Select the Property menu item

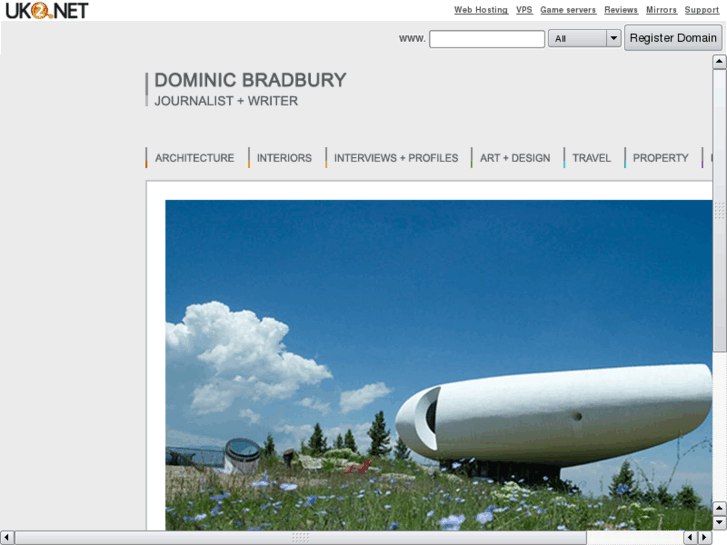661,158
